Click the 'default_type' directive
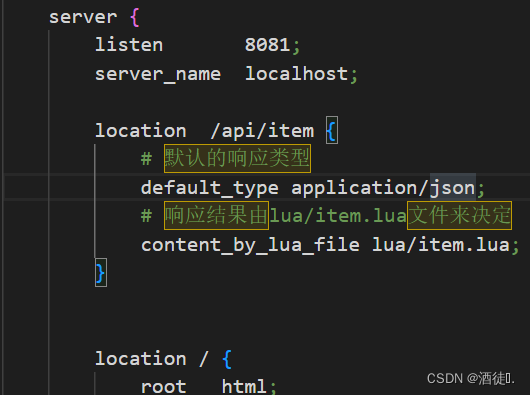The image size is (530, 395). coord(210,188)
